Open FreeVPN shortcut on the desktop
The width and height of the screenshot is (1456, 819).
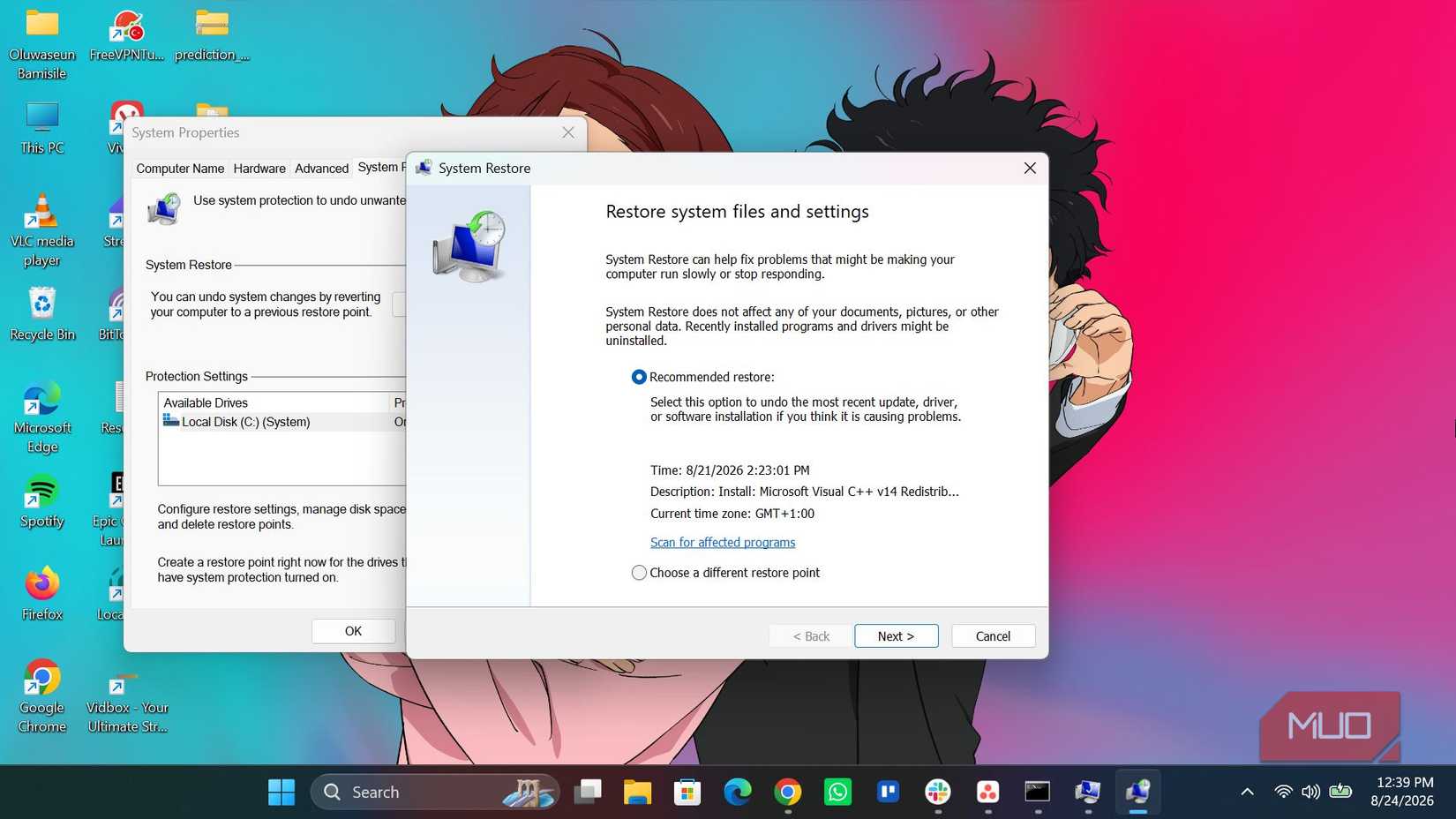pos(126,35)
